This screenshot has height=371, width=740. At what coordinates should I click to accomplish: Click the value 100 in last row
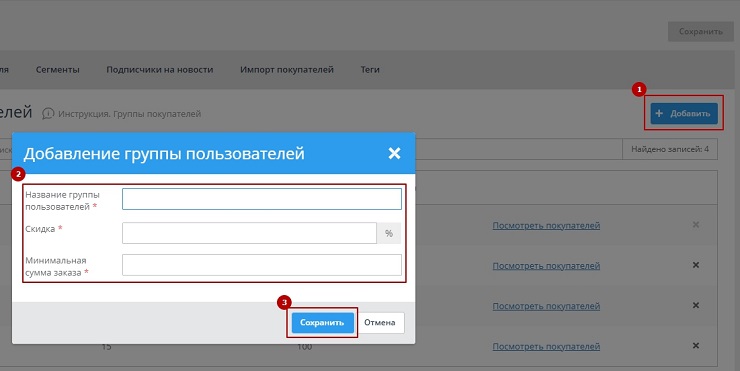pos(304,347)
